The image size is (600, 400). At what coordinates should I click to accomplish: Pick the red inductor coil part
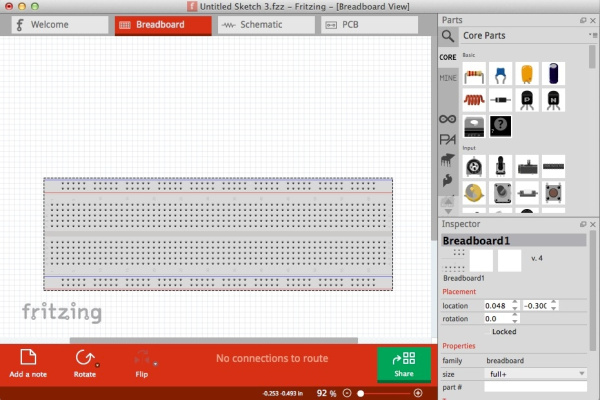(x=474, y=100)
